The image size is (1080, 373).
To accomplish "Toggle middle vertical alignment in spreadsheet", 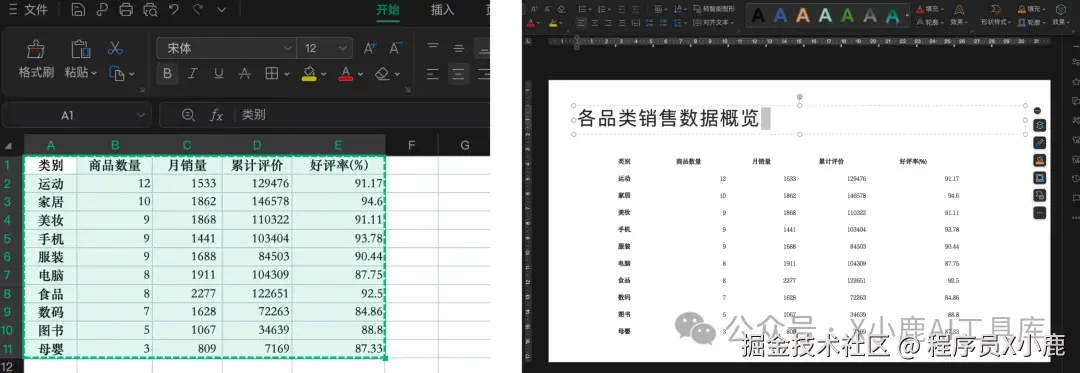I will point(458,47).
